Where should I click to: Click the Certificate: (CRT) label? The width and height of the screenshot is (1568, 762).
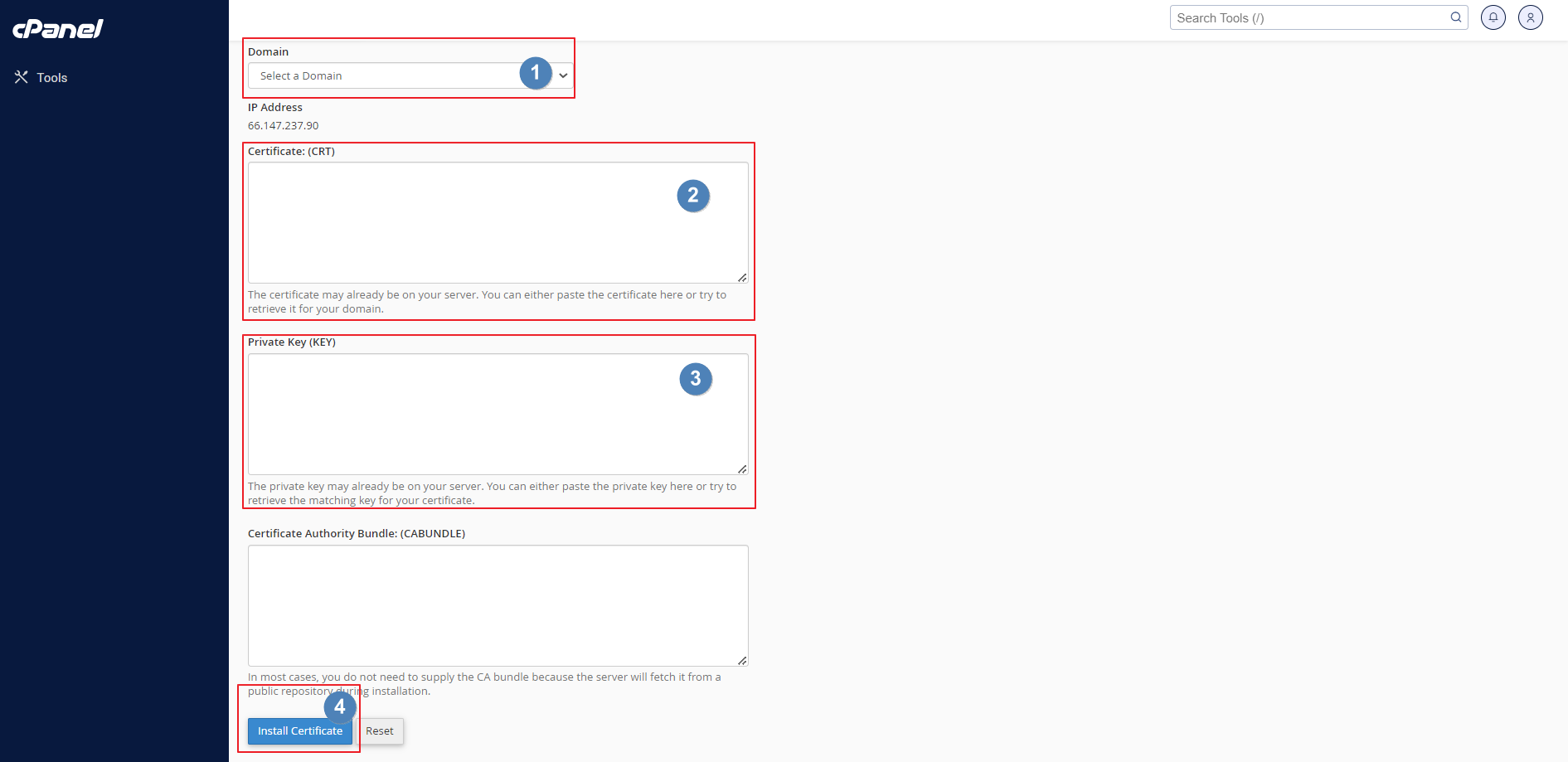(291, 152)
